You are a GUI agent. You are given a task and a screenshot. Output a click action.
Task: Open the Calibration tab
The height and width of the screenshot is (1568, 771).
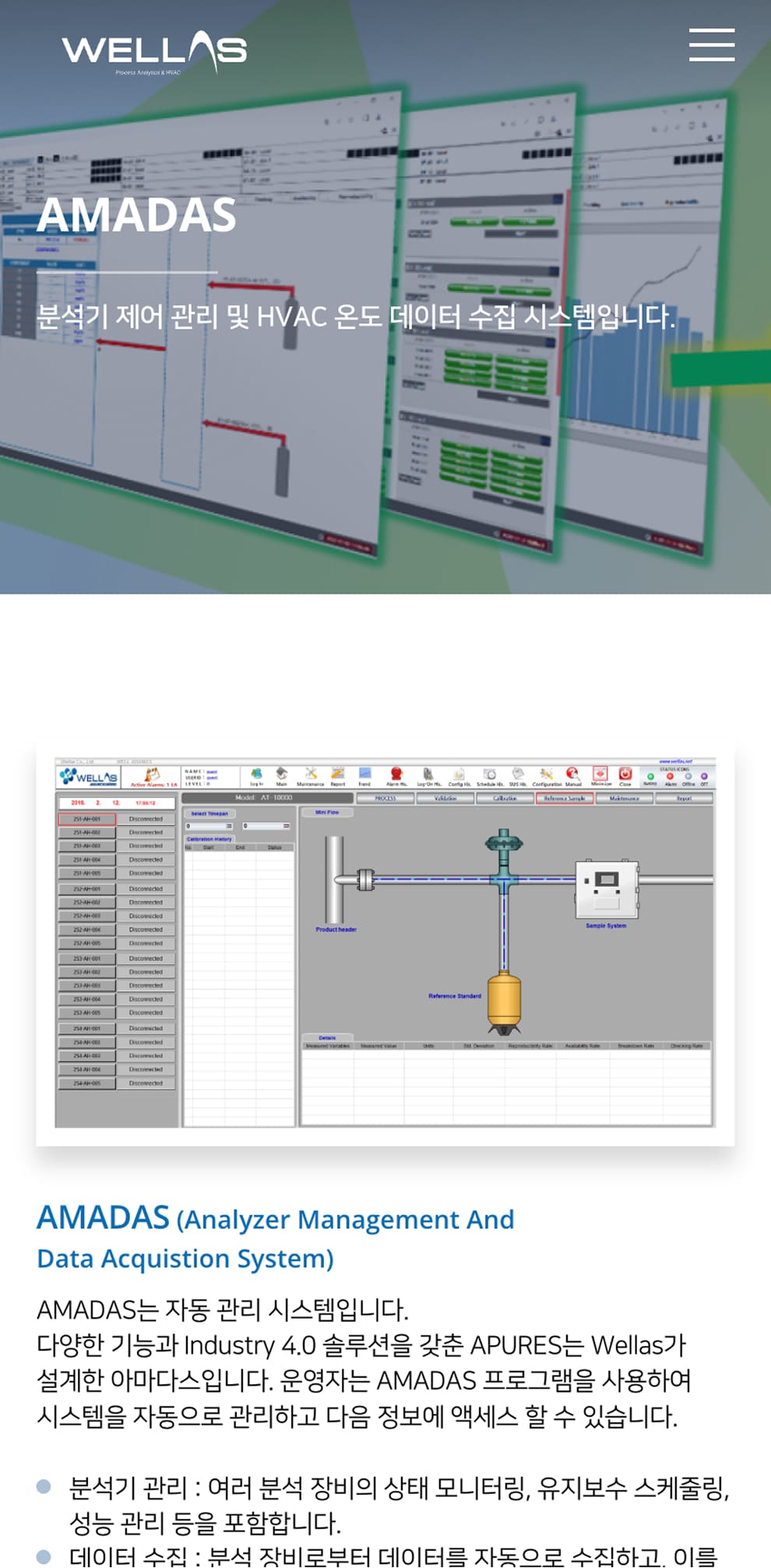point(505,798)
